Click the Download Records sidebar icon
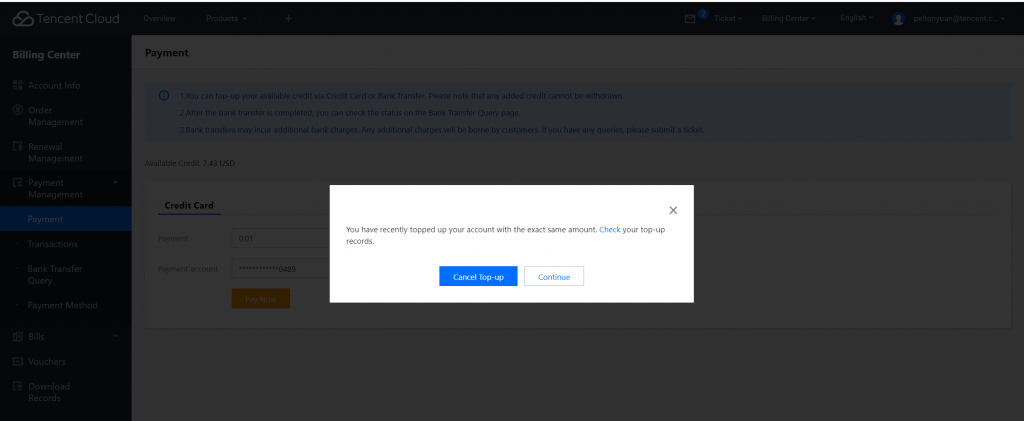This screenshot has height=421, width=1024. coord(17,386)
